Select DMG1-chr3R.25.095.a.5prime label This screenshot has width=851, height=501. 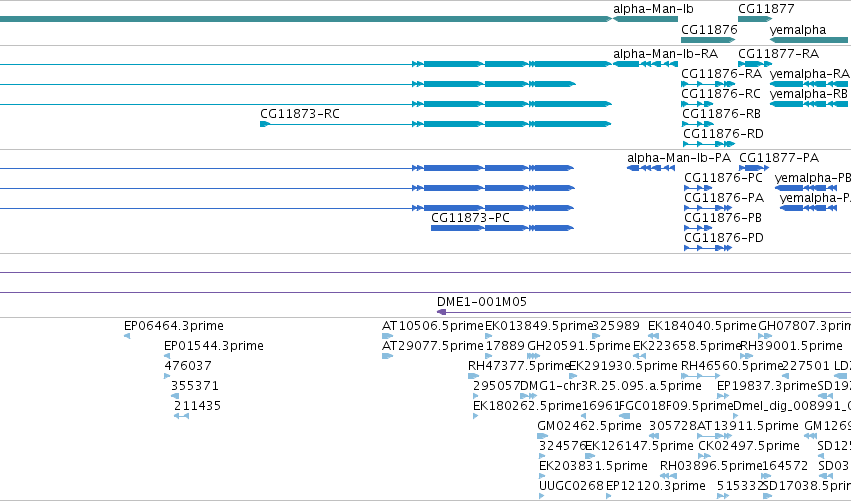tap(611, 386)
